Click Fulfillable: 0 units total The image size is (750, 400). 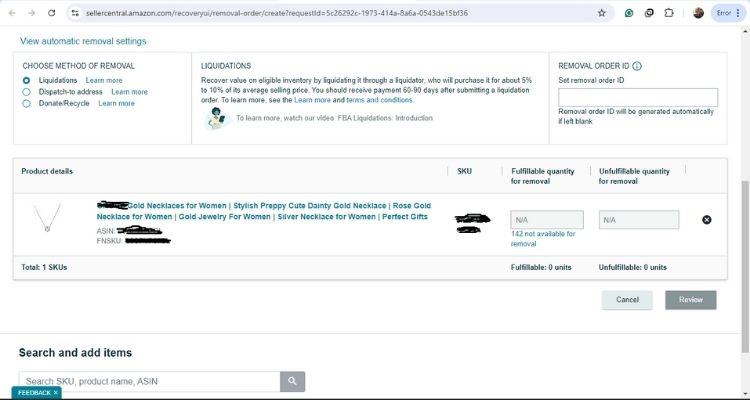[x=541, y=267]
